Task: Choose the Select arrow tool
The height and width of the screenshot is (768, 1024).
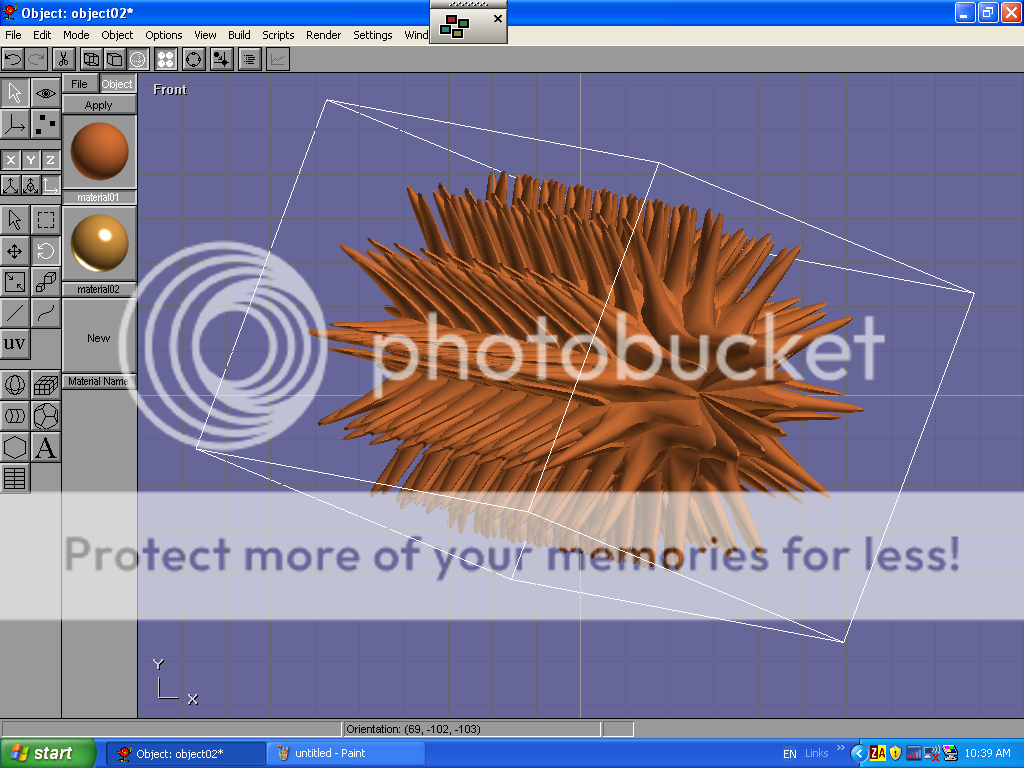Action: coord(14,220)
